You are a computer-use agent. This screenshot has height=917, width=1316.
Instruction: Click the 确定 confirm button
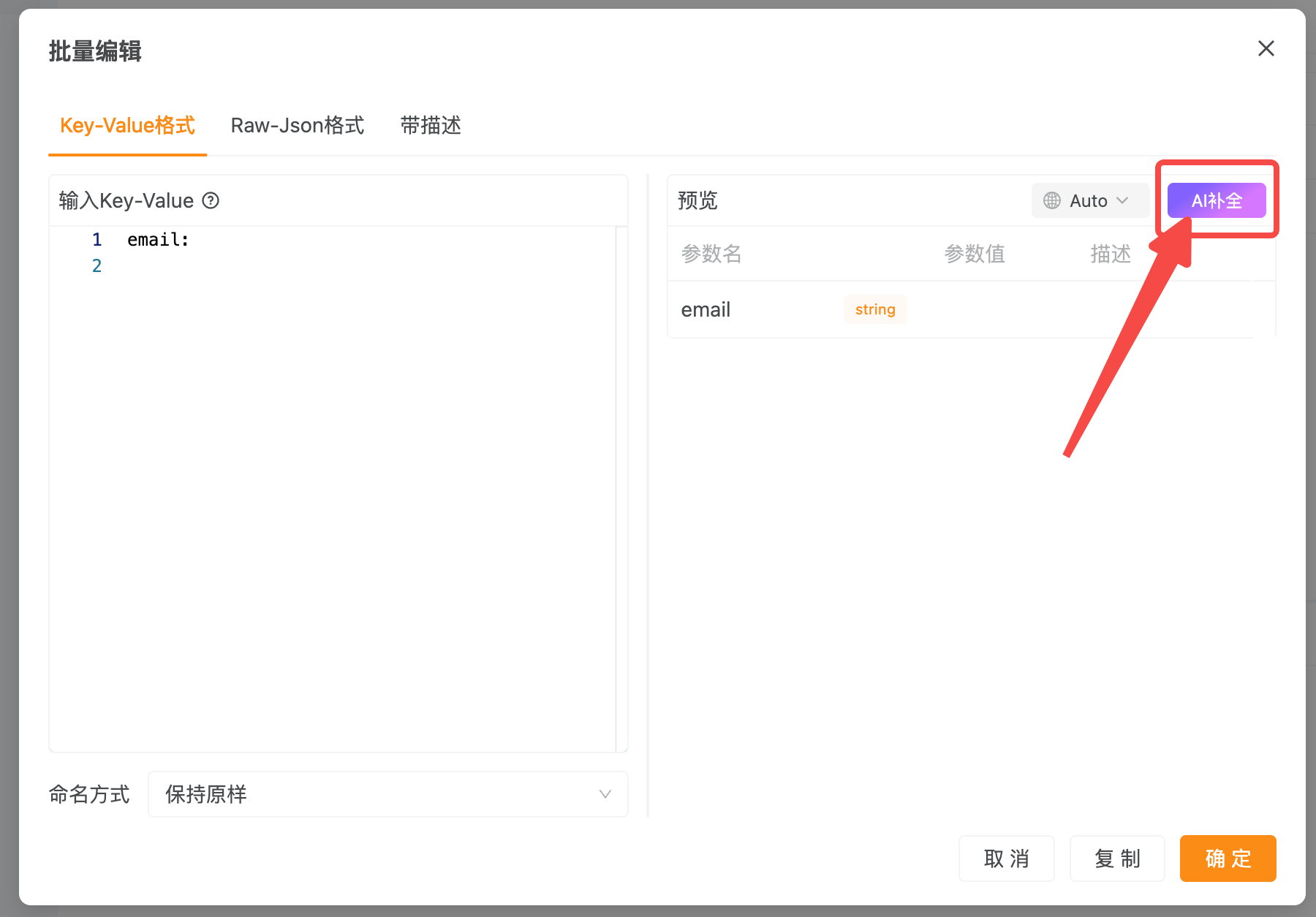[1228, 858]
